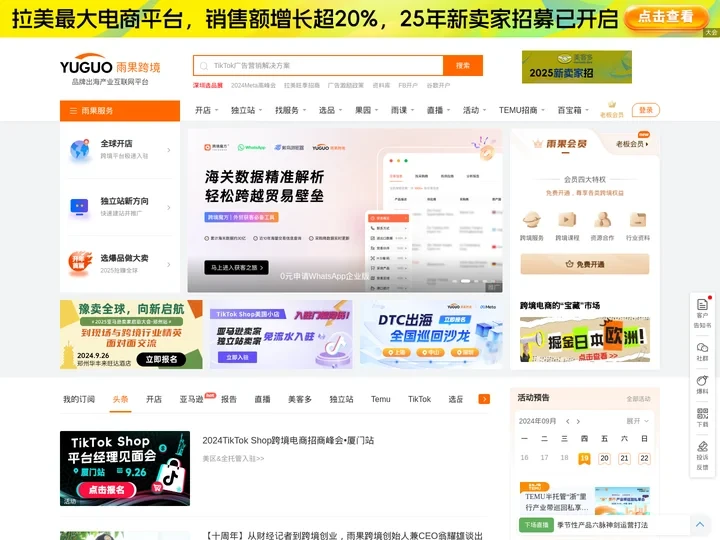The width and height of the screenshot is (720, 540).
Task: Switch to 美客多 news tab
Action: pyautogui.click(x=299, y=399)
